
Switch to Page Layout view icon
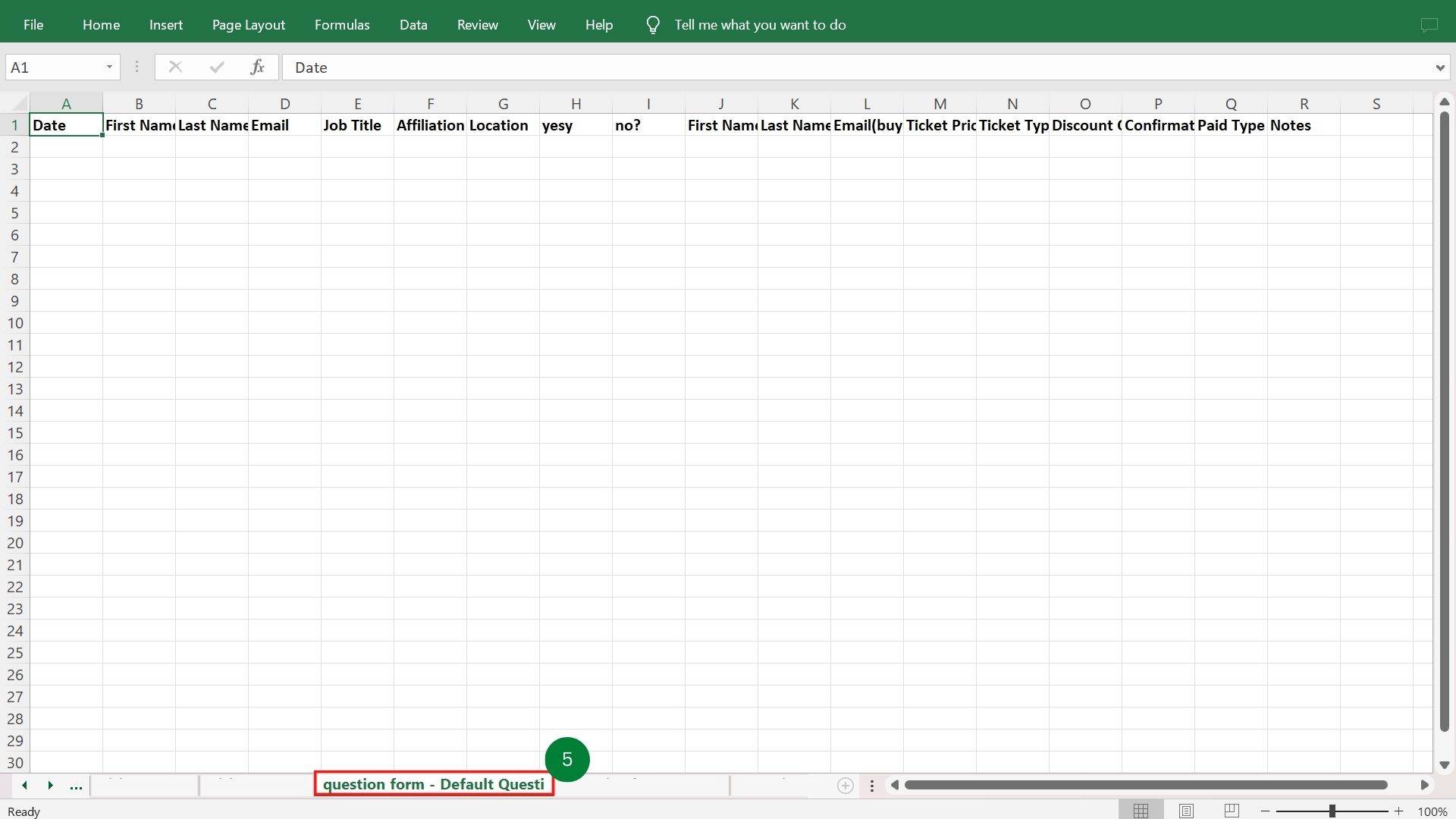[x=1186, y=811]
